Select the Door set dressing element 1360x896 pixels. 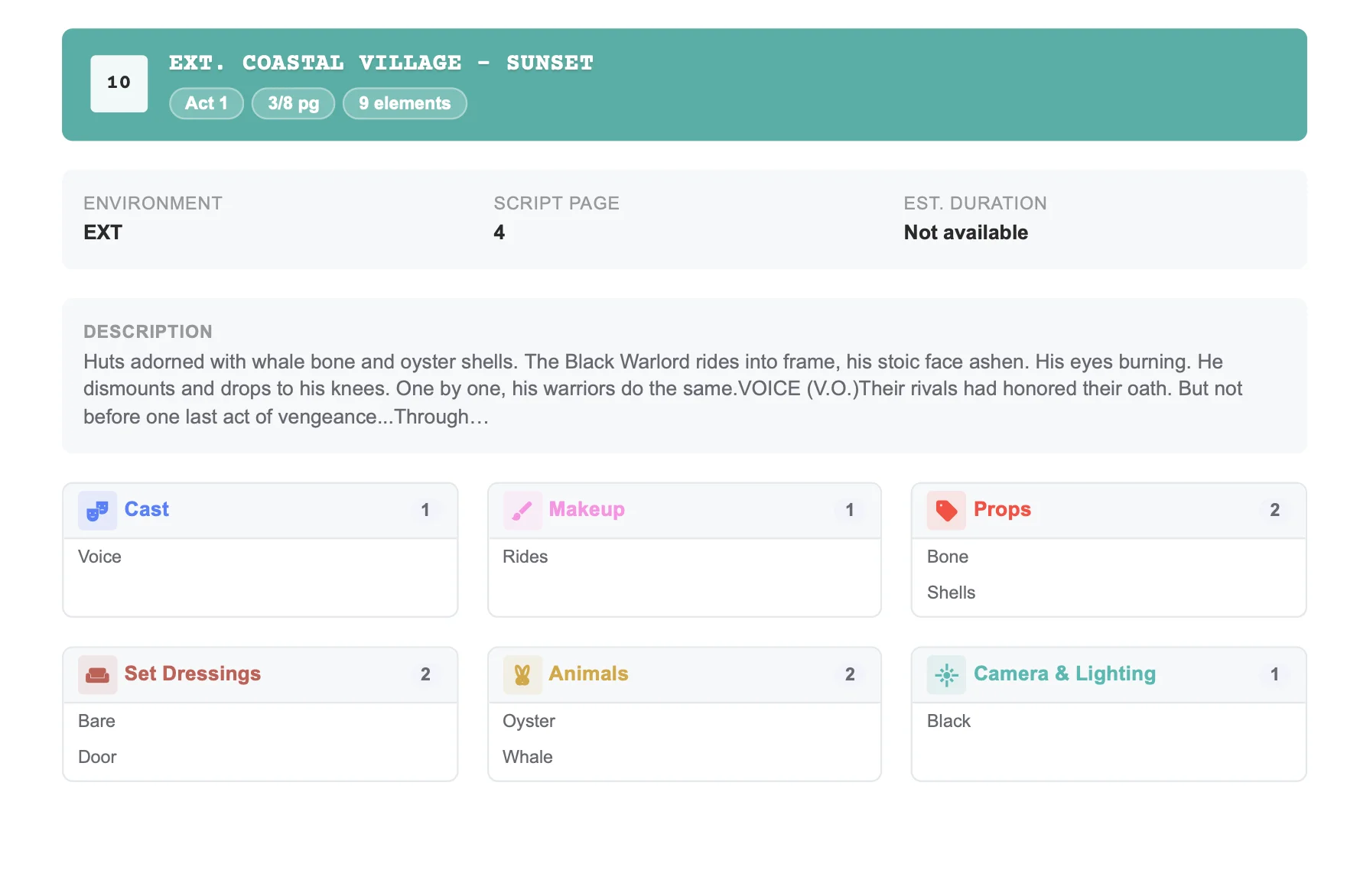pyautogui.click(x=97, y=757)
